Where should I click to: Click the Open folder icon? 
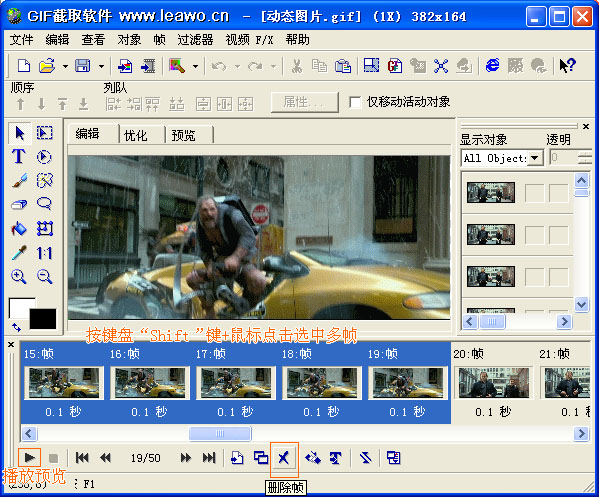click(47, 66)
